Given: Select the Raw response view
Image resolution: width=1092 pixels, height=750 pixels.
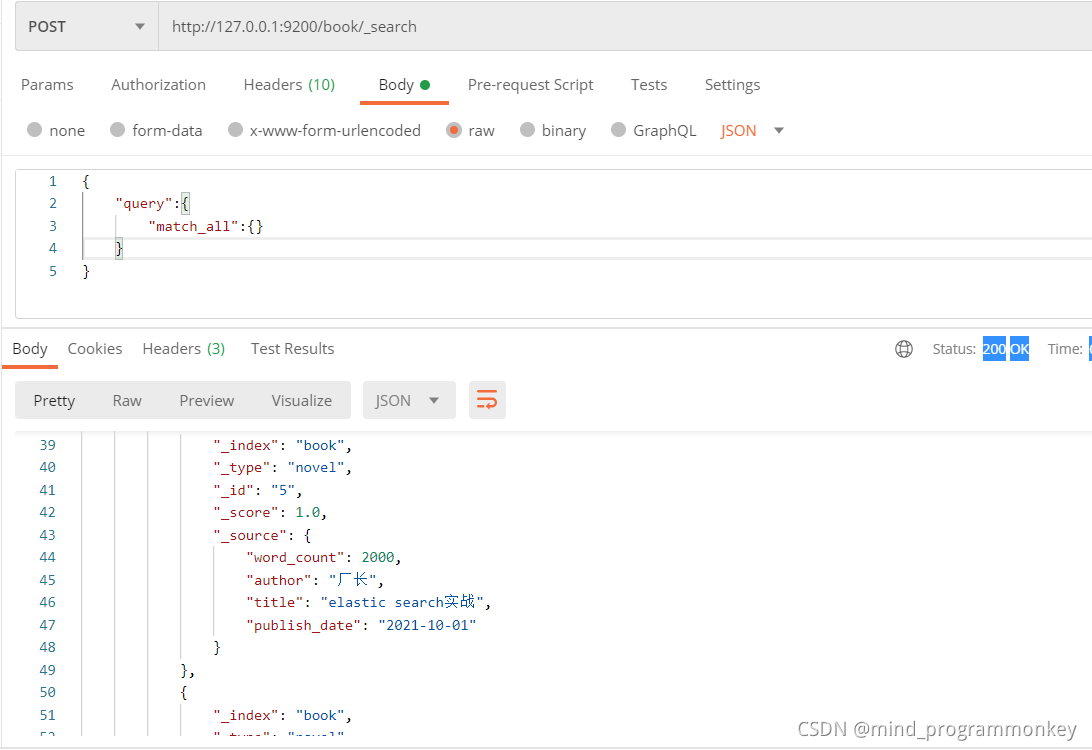Looking at the screenshot, I should (127, 400).
